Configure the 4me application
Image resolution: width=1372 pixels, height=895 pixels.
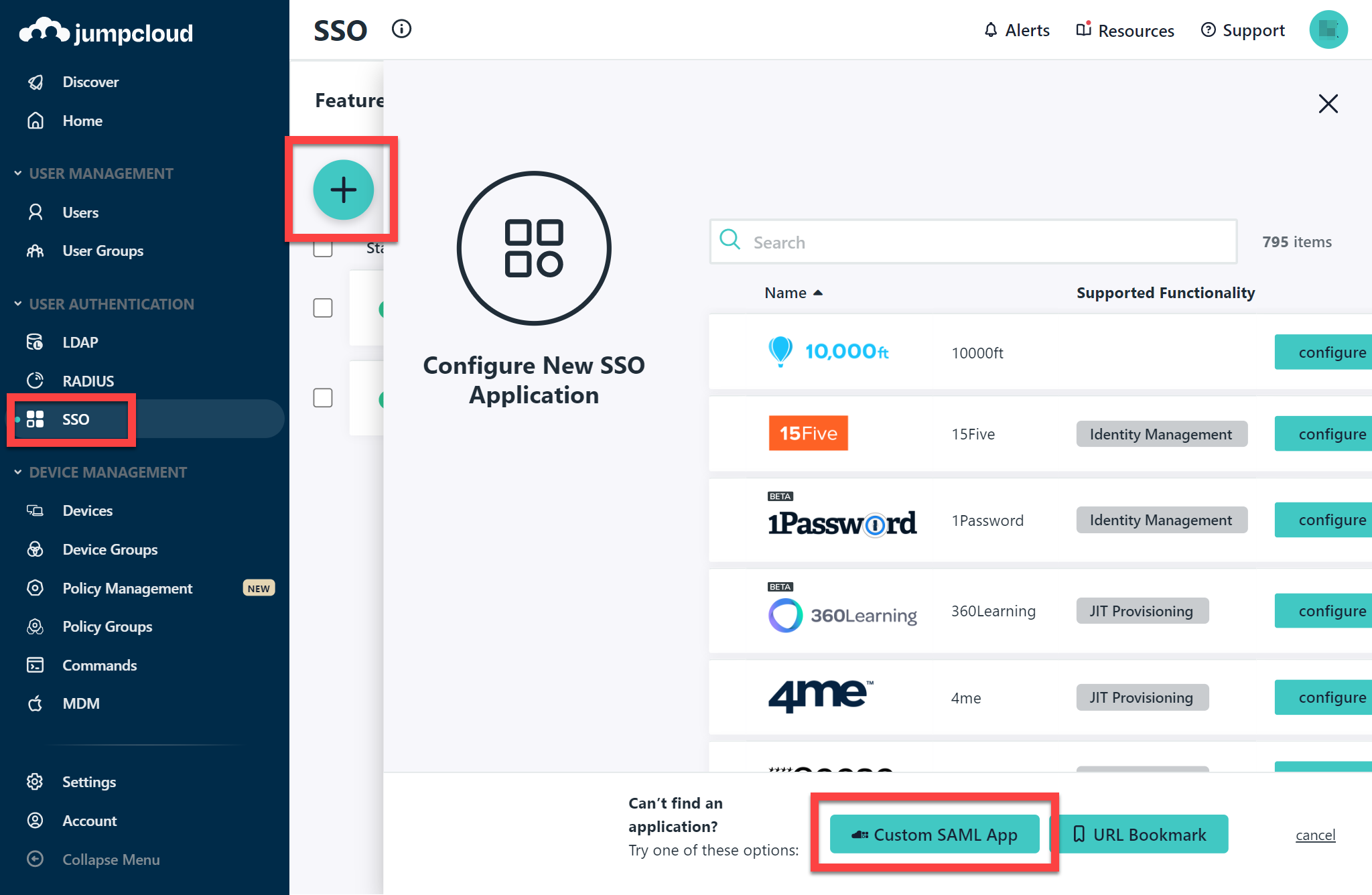tap(1323, 697)
